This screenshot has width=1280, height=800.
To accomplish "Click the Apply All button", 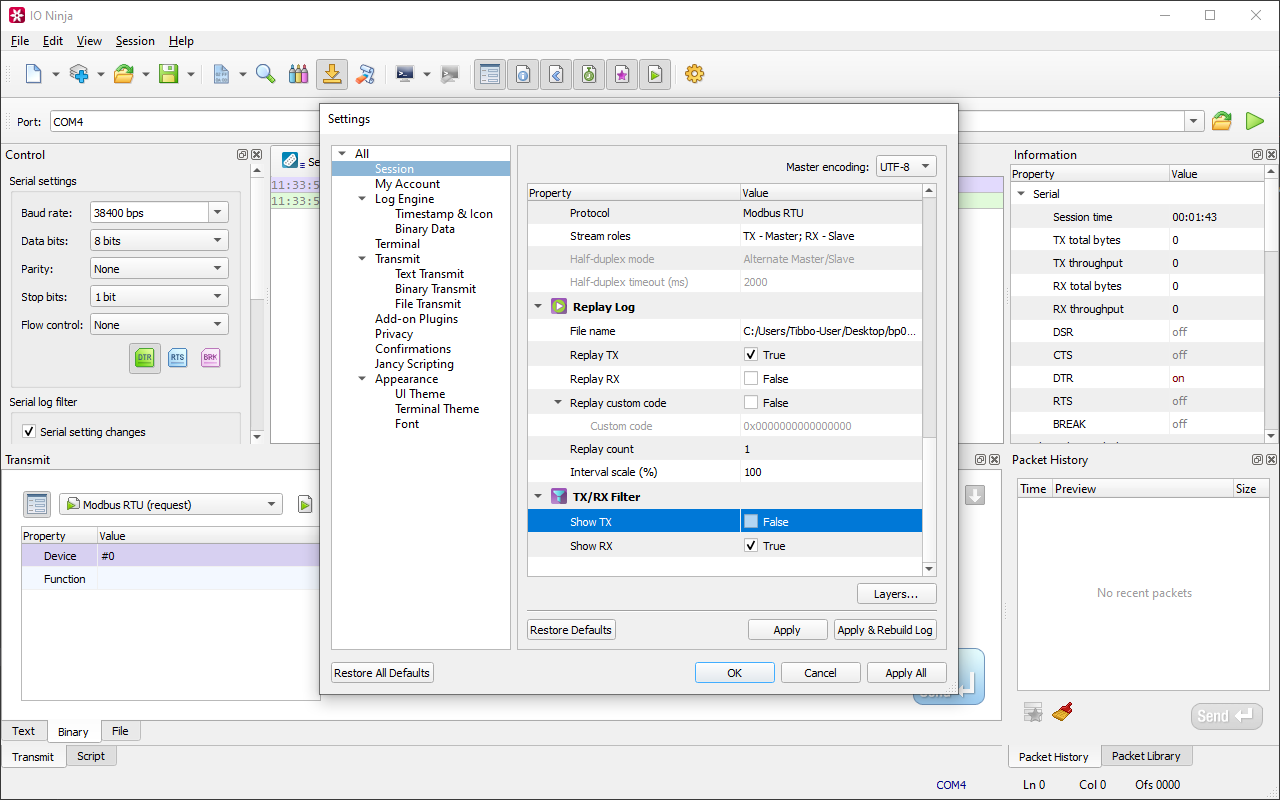I will click(x=906, y=673).
